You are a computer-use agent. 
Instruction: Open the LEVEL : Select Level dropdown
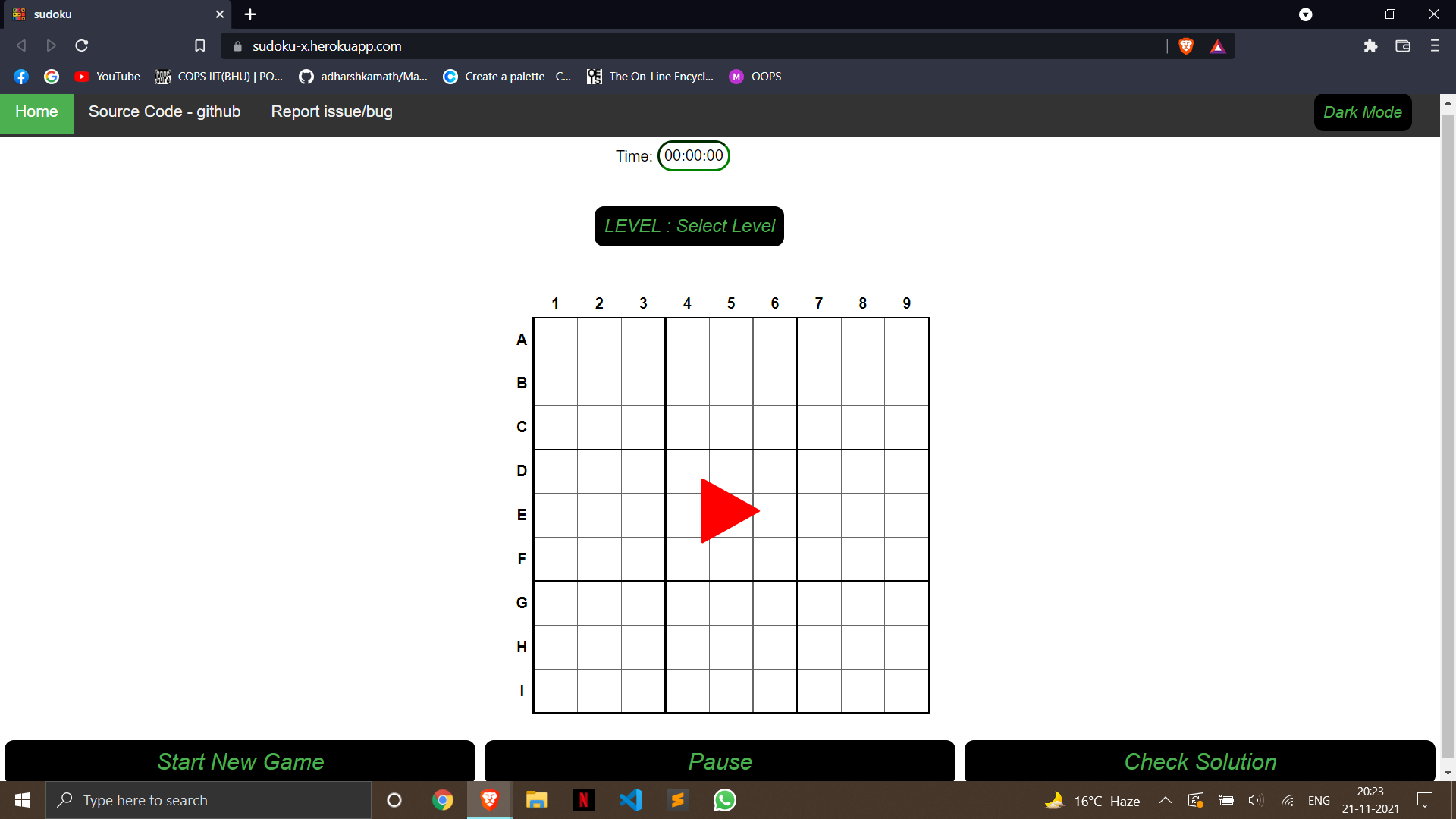[x=689, y=226]
